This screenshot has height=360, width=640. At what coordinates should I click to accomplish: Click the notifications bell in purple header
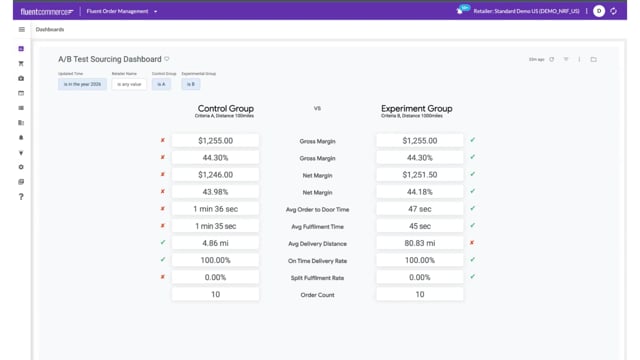click(460, 11)
